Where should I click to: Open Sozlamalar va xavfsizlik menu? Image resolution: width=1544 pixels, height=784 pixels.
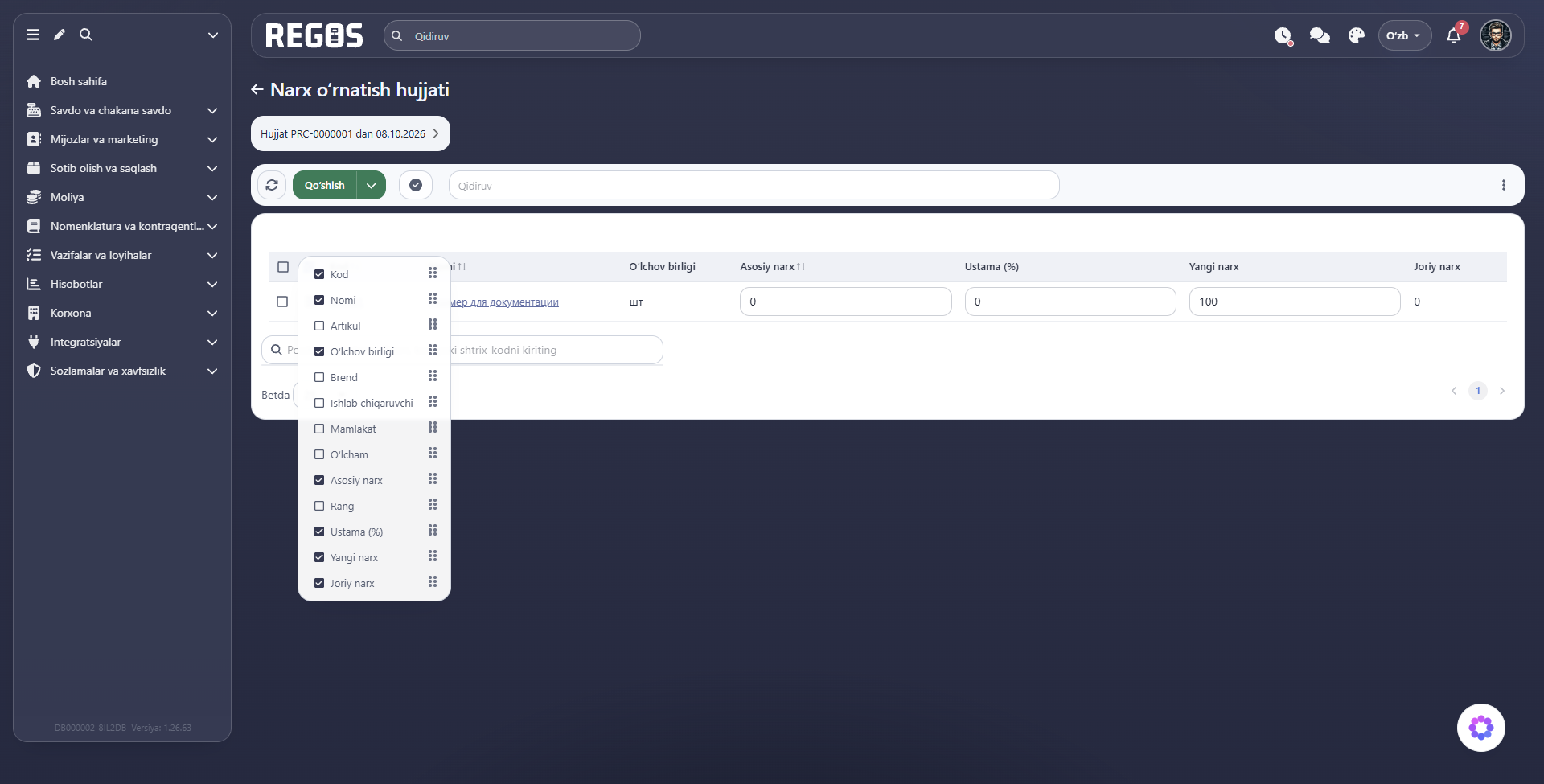click(x=122, y=371)
